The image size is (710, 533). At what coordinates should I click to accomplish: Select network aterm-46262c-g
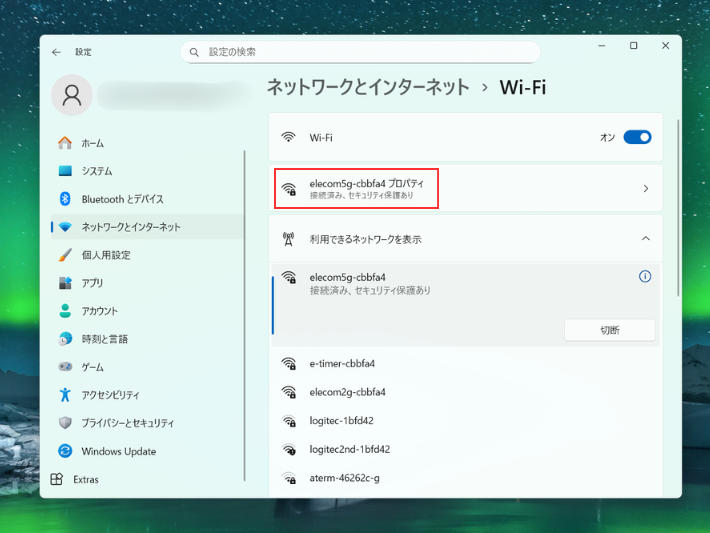(465, 478)
